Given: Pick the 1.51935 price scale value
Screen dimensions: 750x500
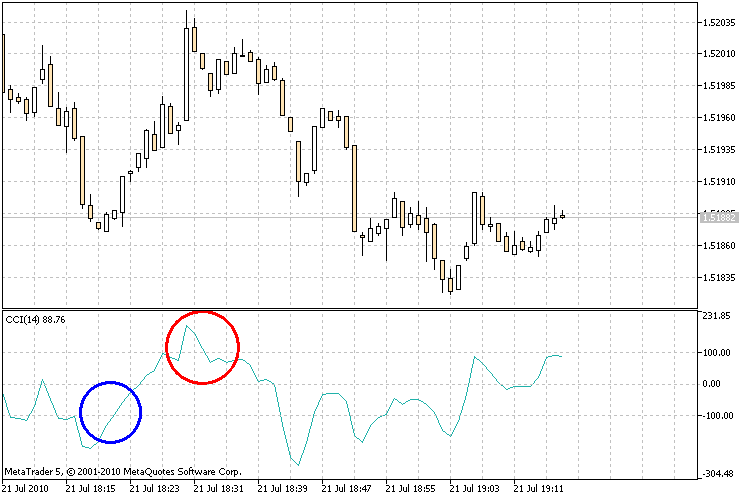Looking at the screenshot, I should click(x=719, y=150).
